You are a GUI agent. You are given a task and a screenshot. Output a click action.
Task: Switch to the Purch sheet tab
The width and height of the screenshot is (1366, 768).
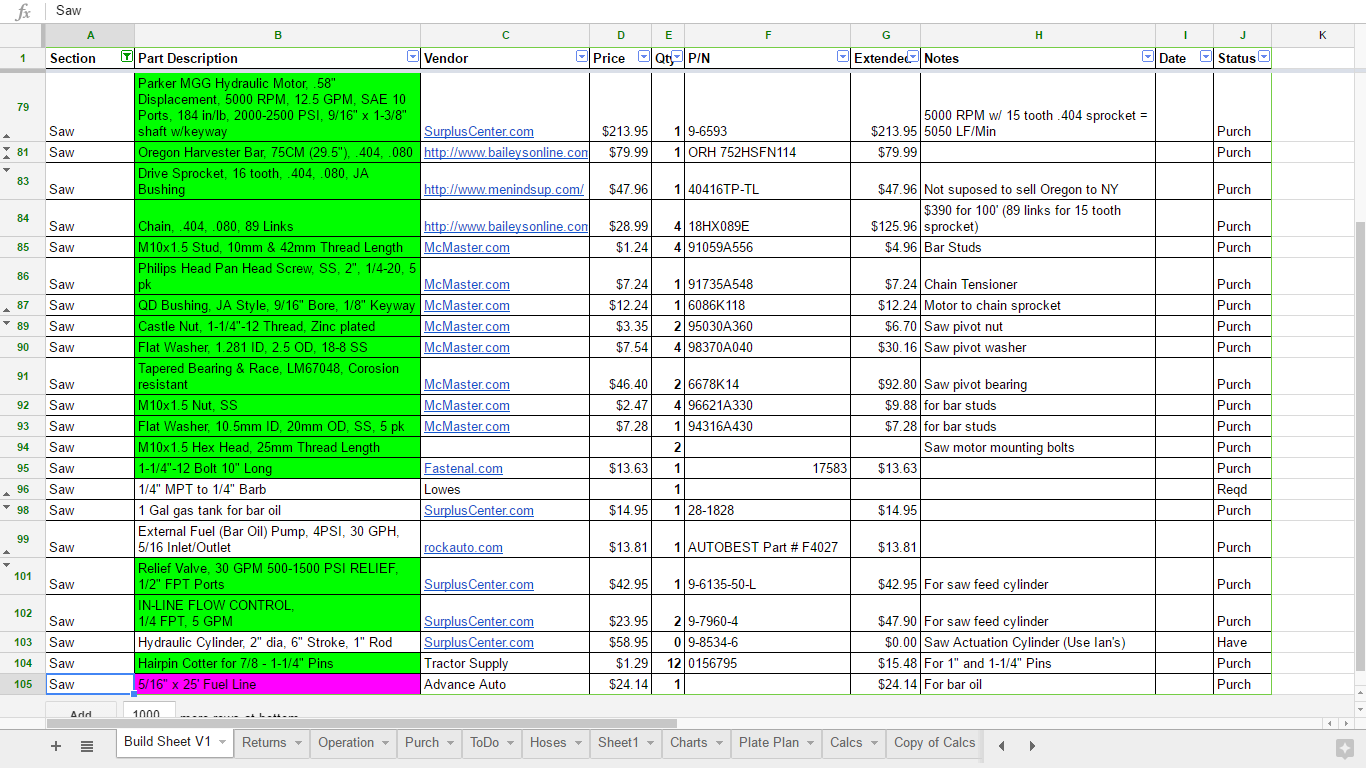422,743
